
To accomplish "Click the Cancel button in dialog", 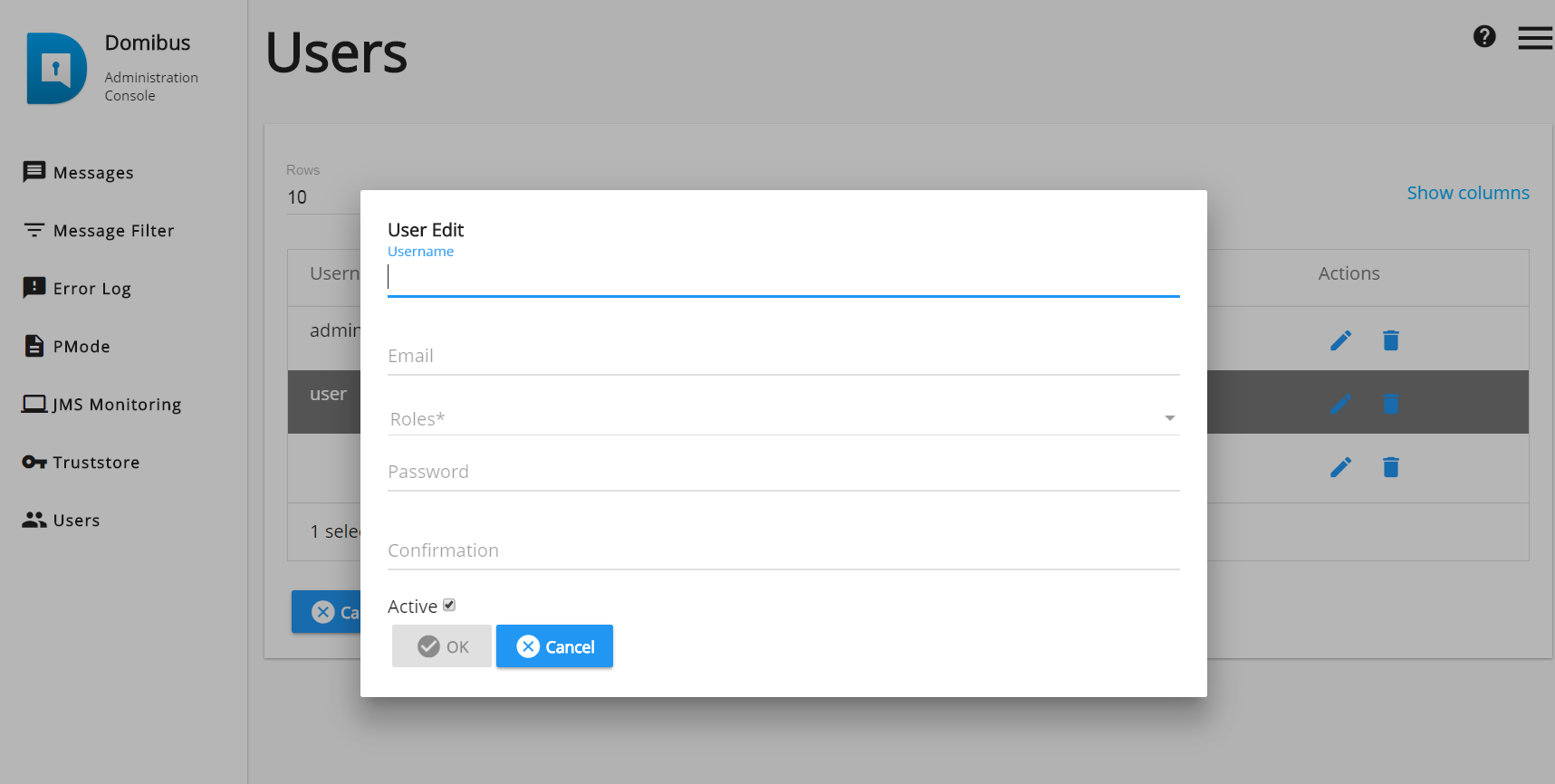I will click(554, 646).
